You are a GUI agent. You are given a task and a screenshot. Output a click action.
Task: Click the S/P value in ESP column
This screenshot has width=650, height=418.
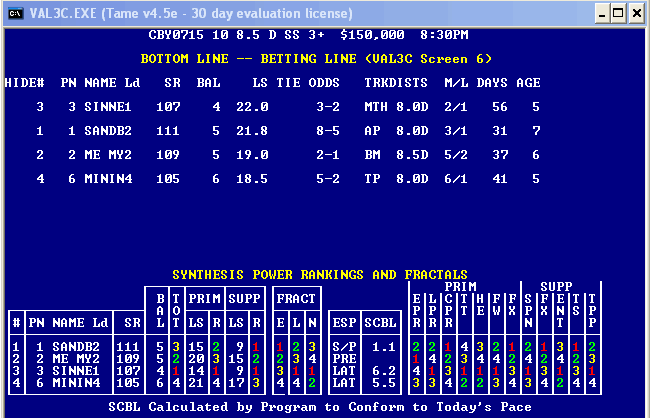[x=344, y=347]
